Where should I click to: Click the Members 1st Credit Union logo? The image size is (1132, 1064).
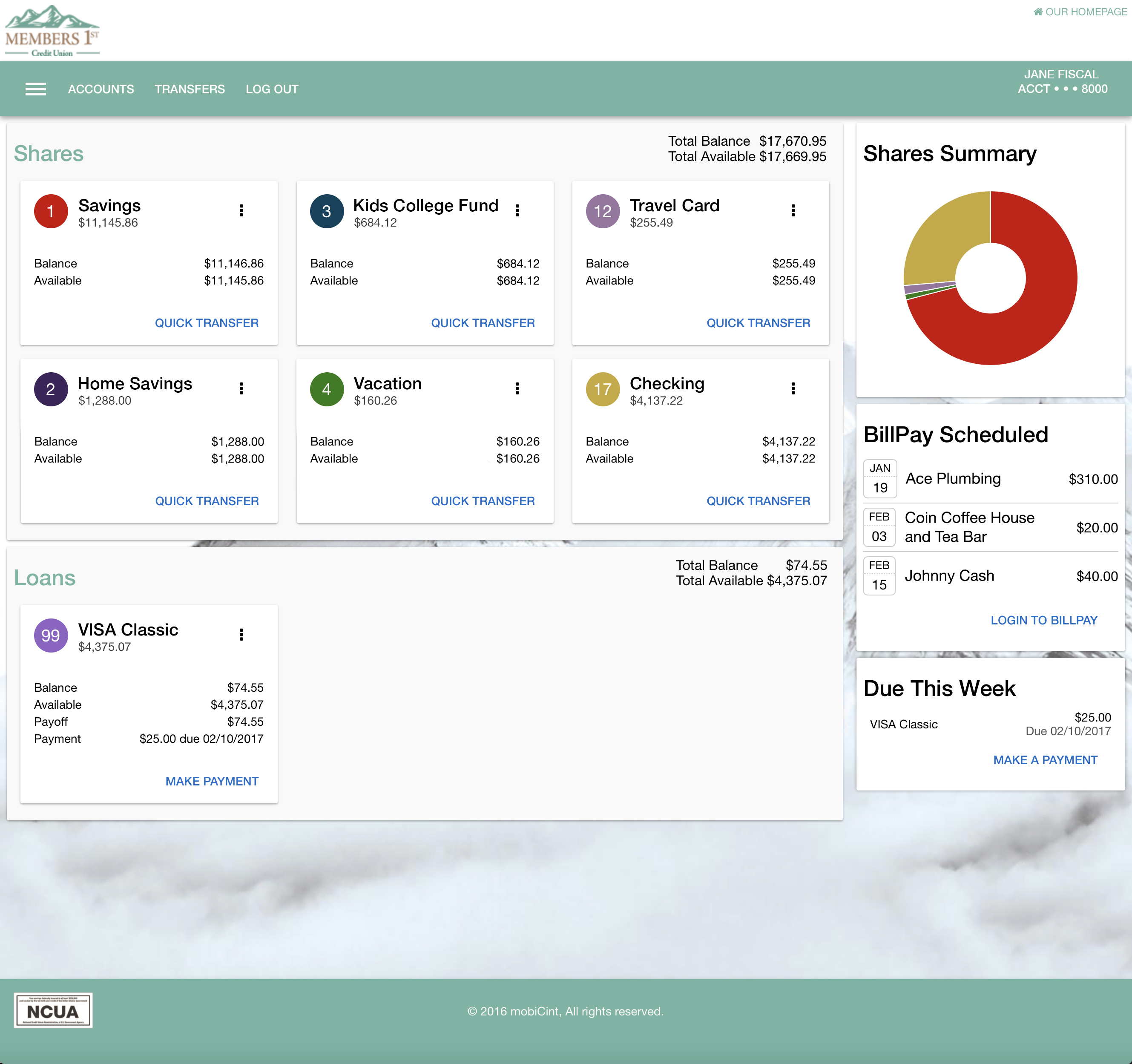(x=52, y=32)
